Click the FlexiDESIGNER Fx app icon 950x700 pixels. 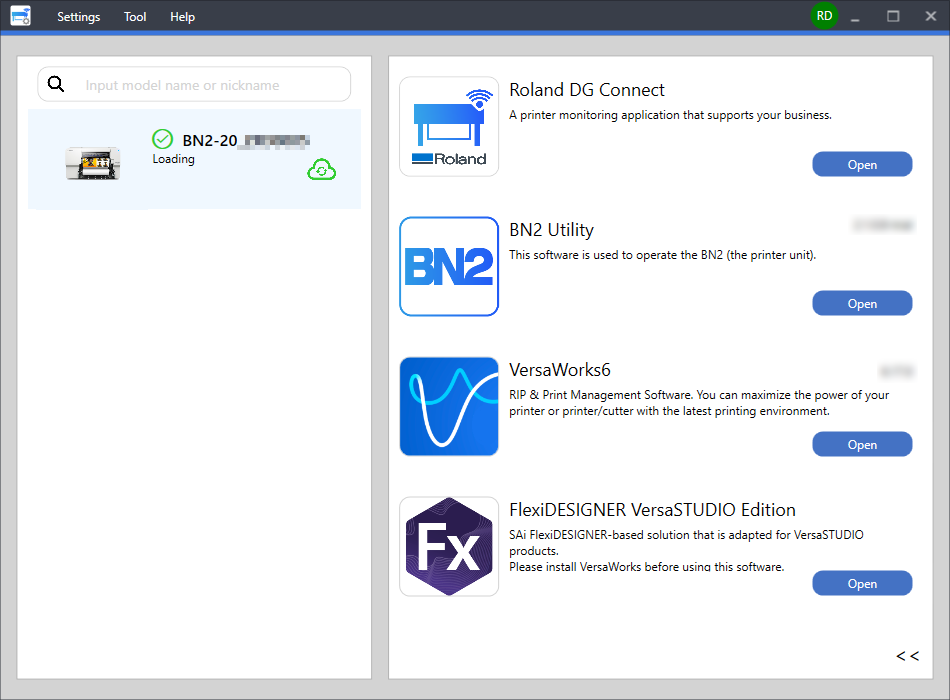tap(449, 547)
